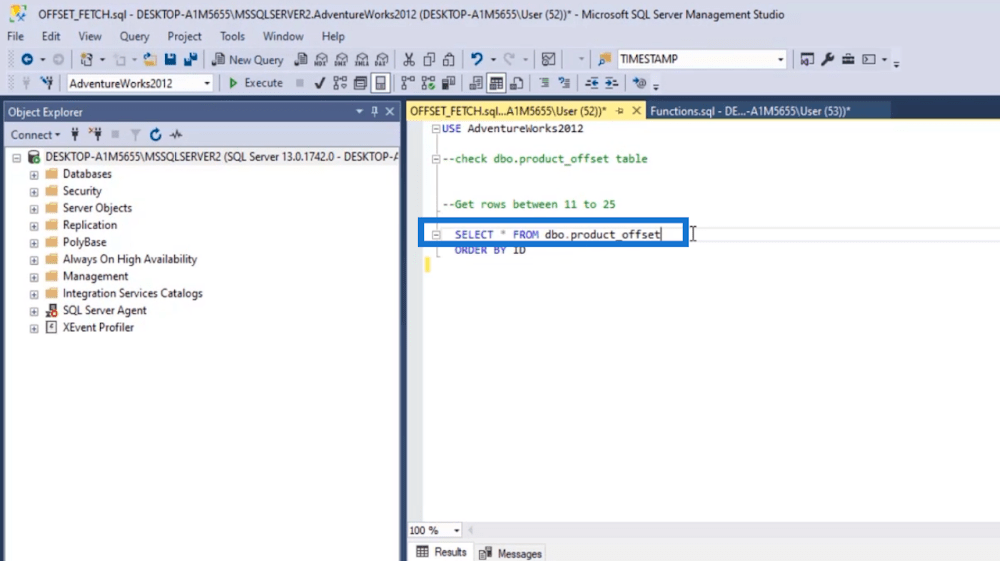The height and width of the screenshot is (561, 1000).
Task: Toggle Include Actual Execution Plan
Action: pos(408,83)
